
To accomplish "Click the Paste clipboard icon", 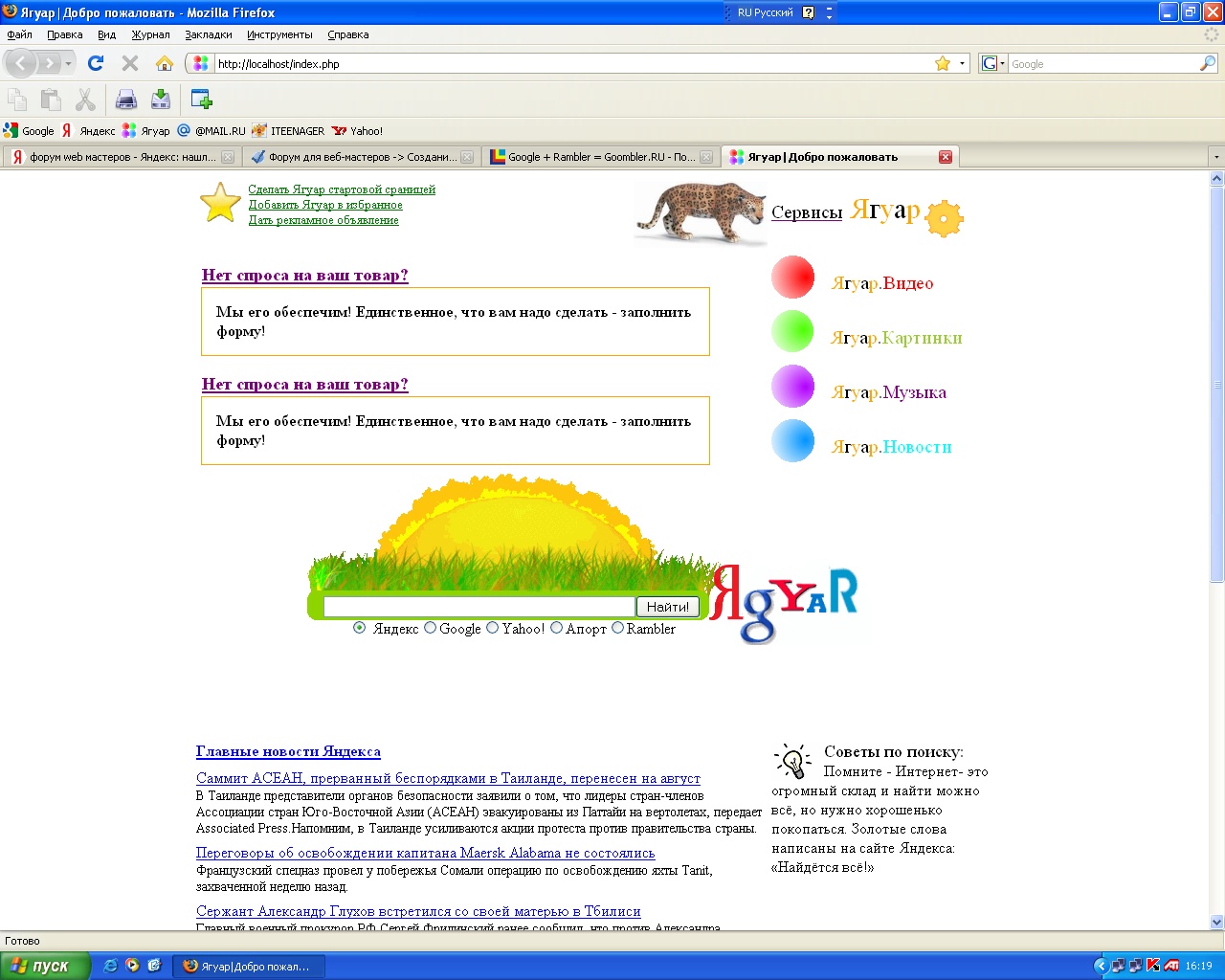I will (x=51, y=99).
